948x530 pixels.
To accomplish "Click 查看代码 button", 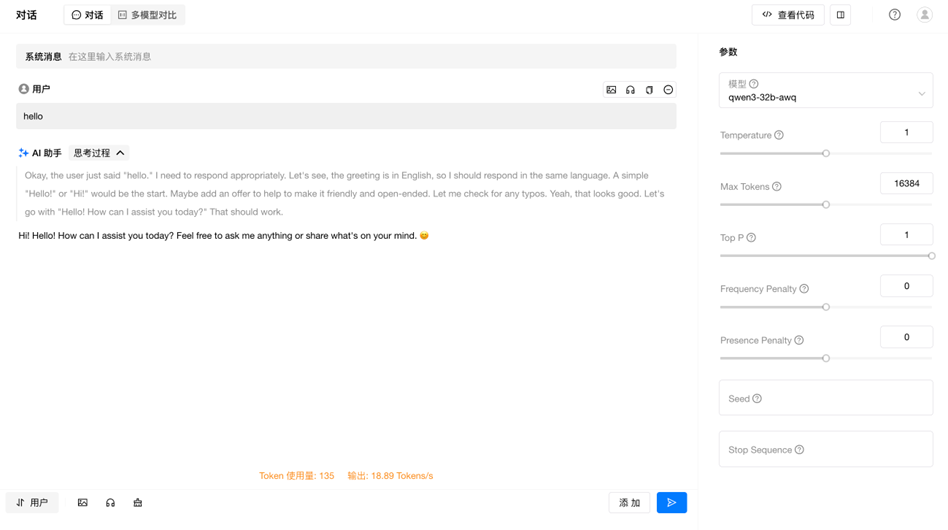I will pyautogui.click(x=788, y=15).
